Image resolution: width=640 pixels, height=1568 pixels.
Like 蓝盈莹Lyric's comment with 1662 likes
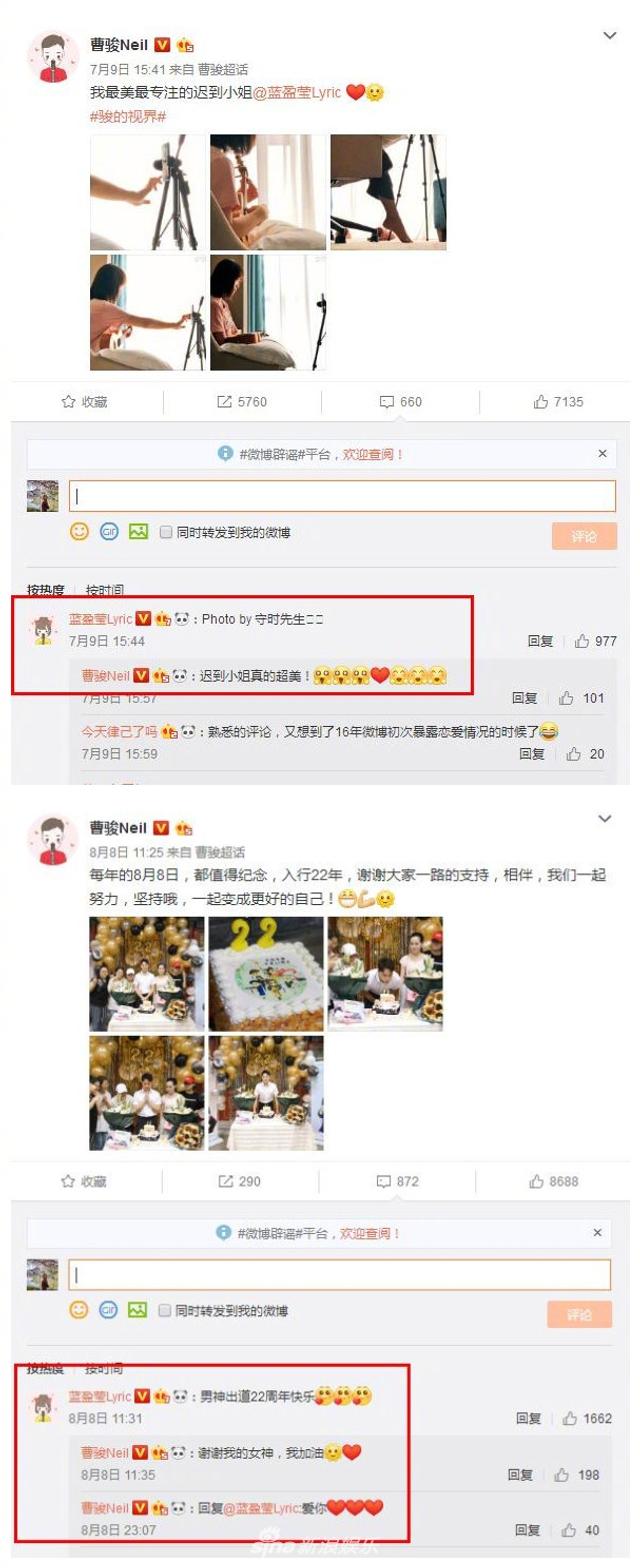coord(587,1418)
